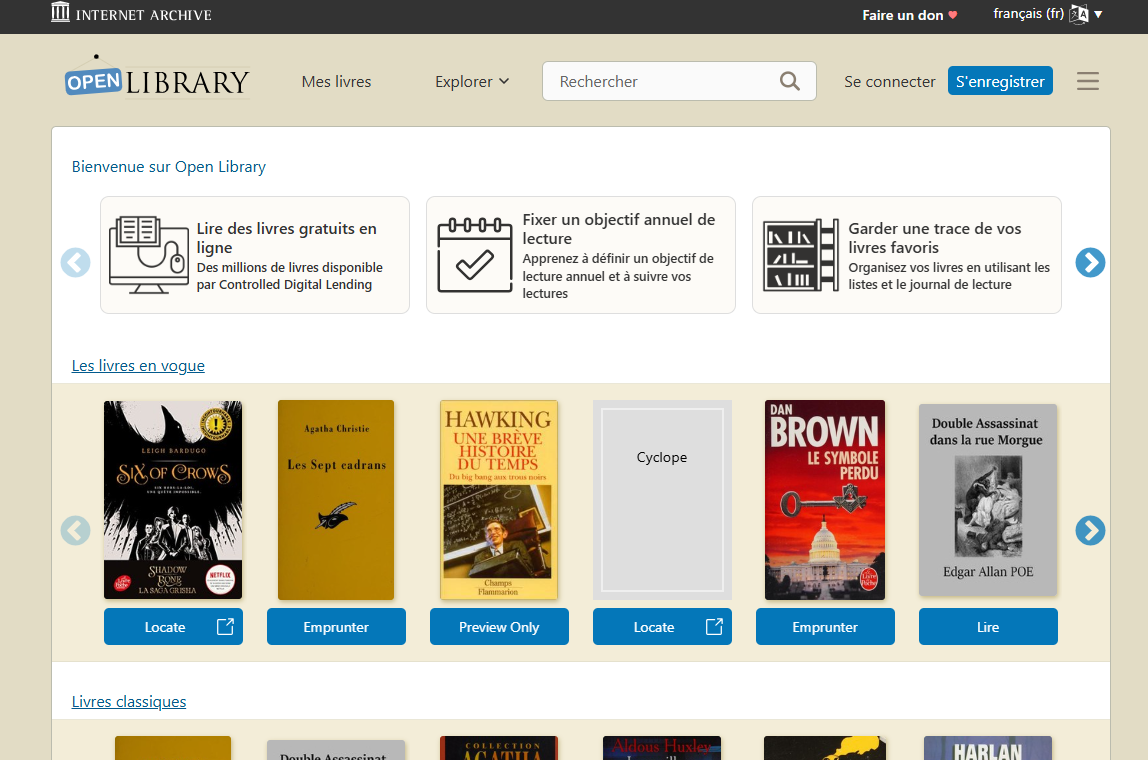Click the computer reading books online icon
The image size is (1148, 760).
149,255
